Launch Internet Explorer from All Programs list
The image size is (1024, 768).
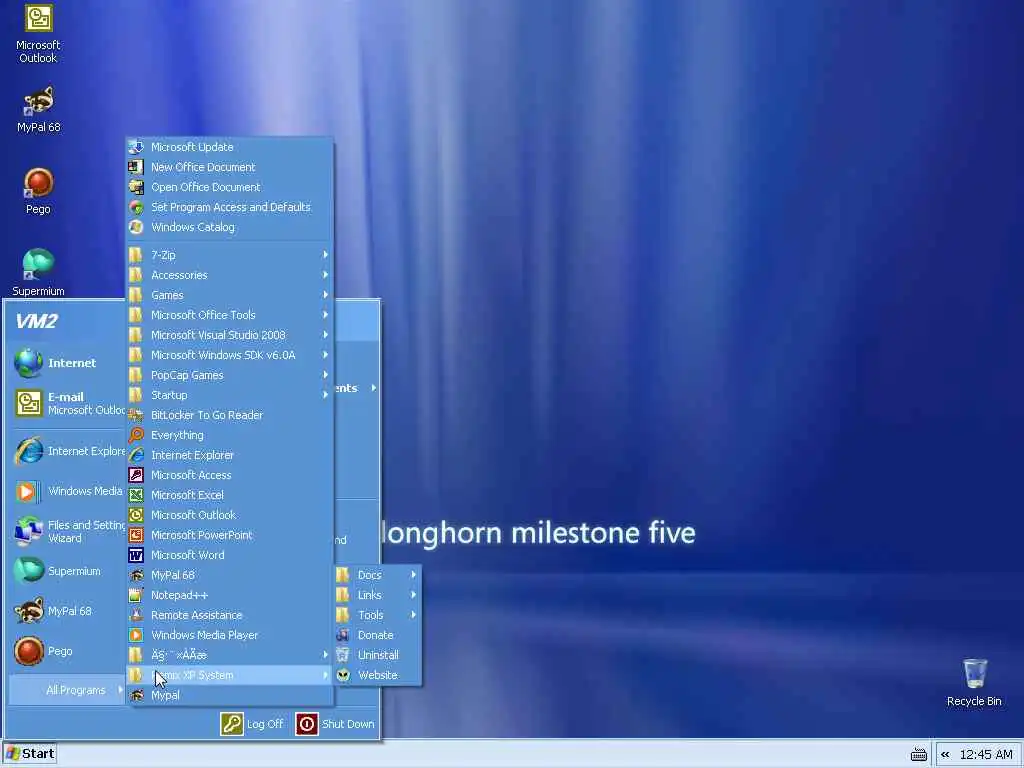tap(229, 455)
